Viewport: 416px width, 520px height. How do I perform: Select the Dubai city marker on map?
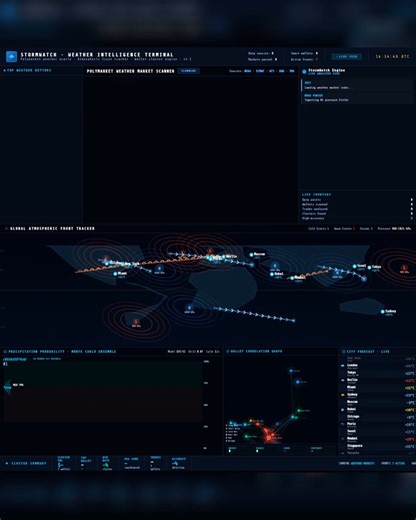coord(272,274)
